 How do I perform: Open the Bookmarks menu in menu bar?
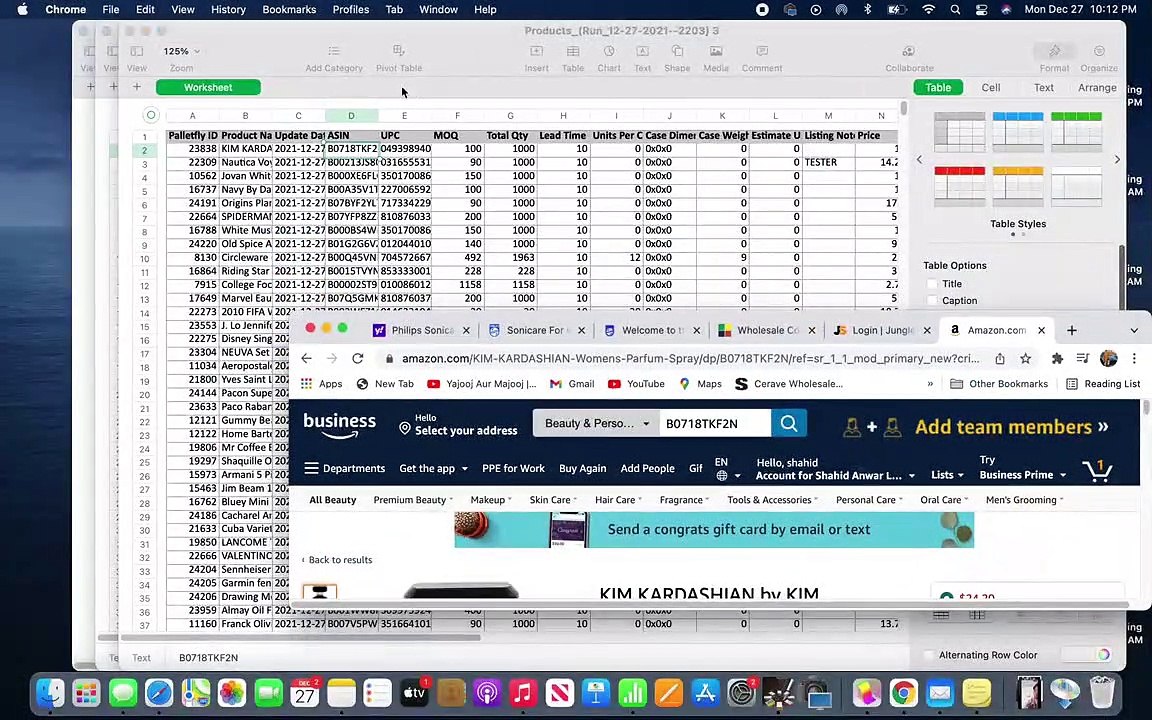[289, 10]
